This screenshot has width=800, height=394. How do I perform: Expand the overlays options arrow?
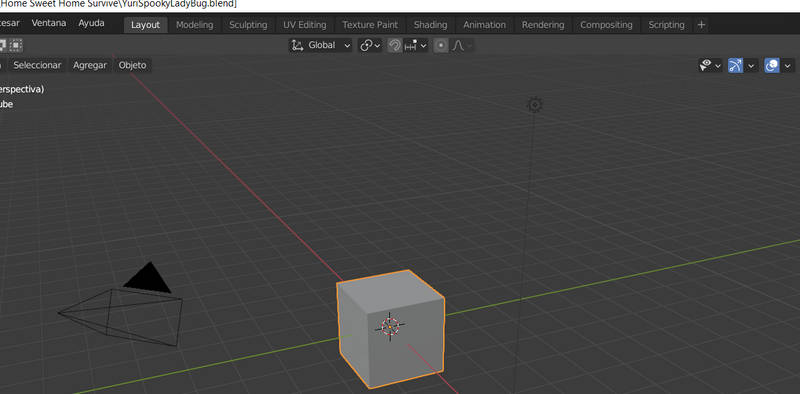point(787,66)
